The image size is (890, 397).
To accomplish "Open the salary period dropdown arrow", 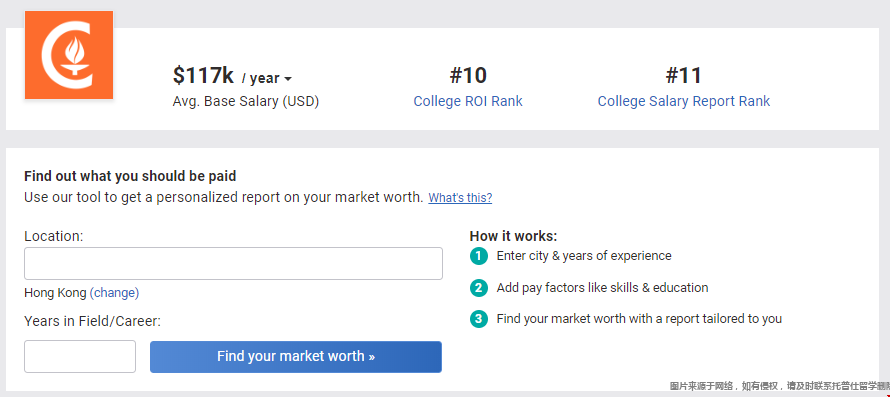I will (288, 79).
